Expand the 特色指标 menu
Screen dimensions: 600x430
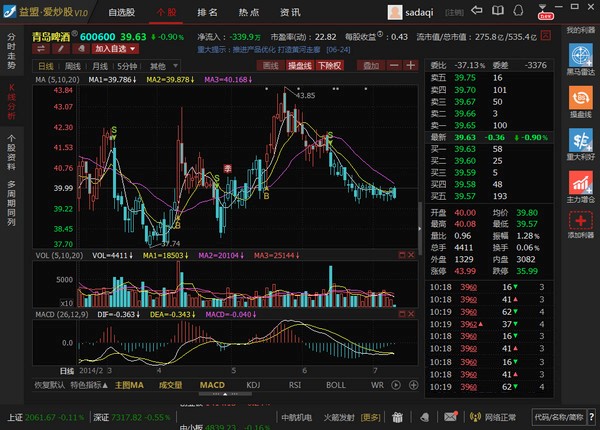[x=89, y=385]
